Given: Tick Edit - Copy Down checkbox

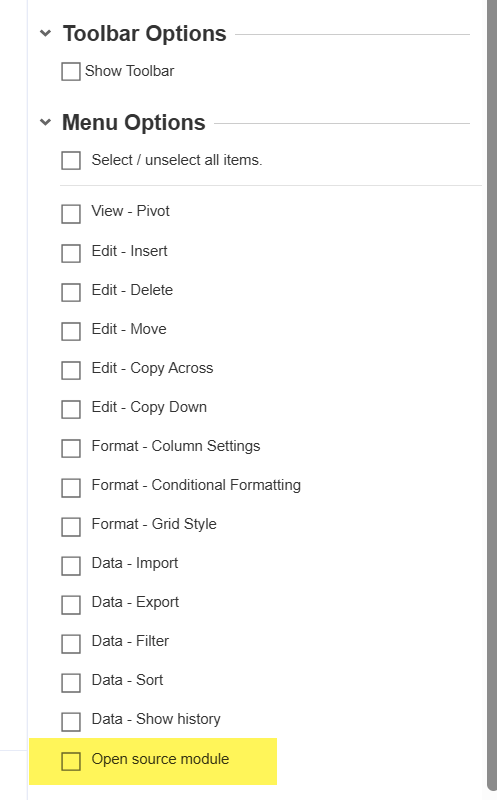Looking at the screenshot, I should [x=71, y=409].
